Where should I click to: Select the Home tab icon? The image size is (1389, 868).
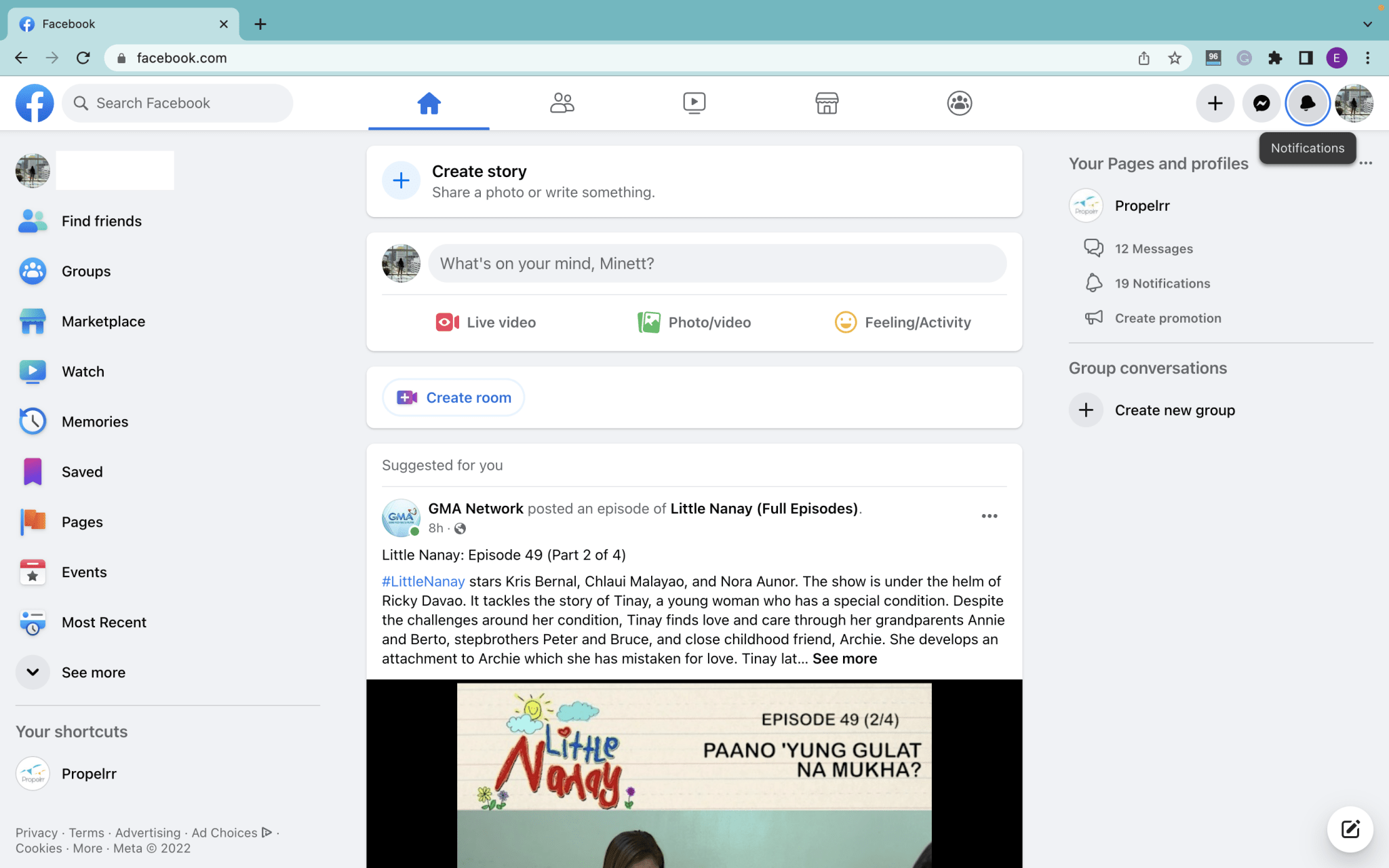coord(428,103)
